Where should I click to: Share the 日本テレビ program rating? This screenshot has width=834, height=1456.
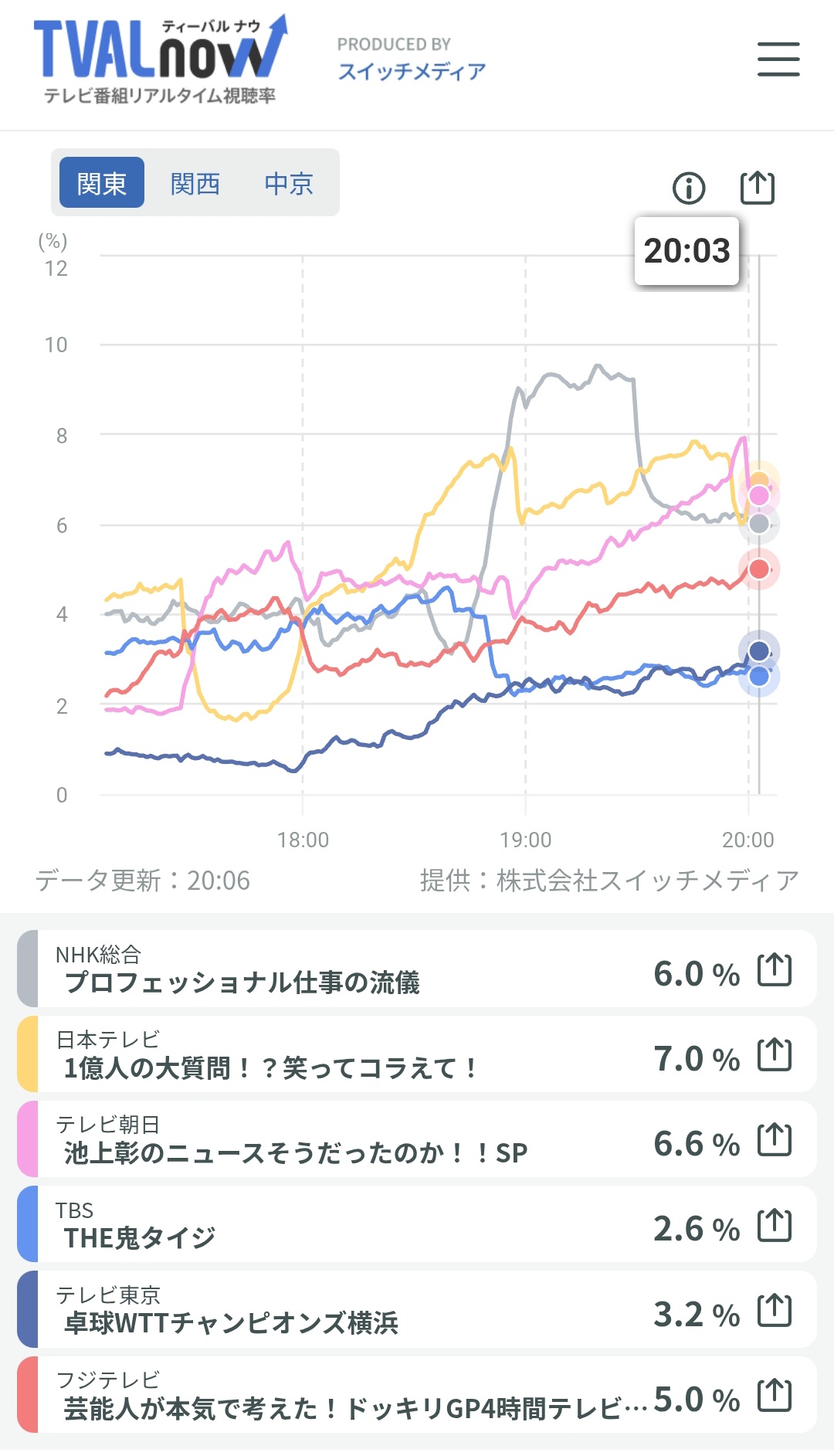coord(775,1055)
